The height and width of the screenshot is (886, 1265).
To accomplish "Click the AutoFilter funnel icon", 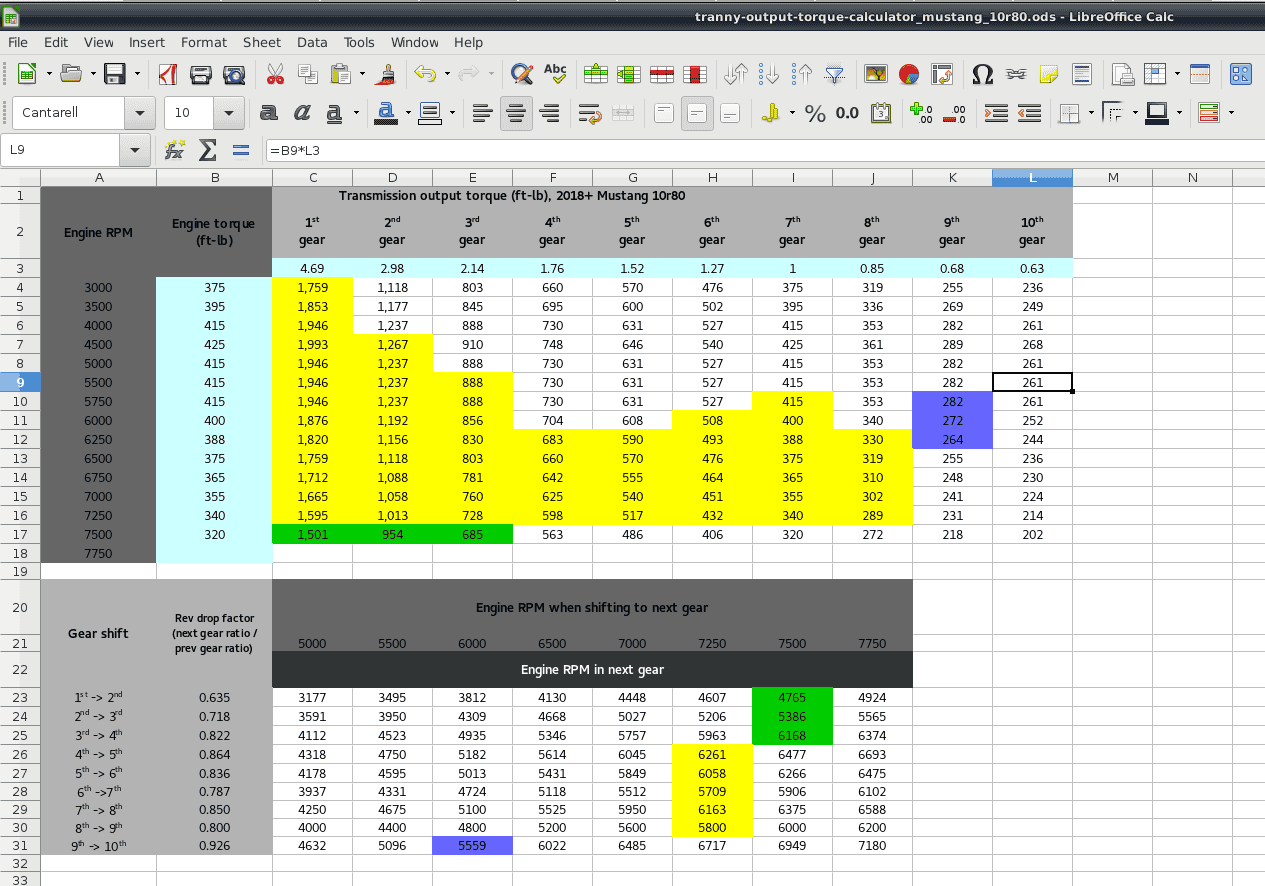I will coord(835,74).
